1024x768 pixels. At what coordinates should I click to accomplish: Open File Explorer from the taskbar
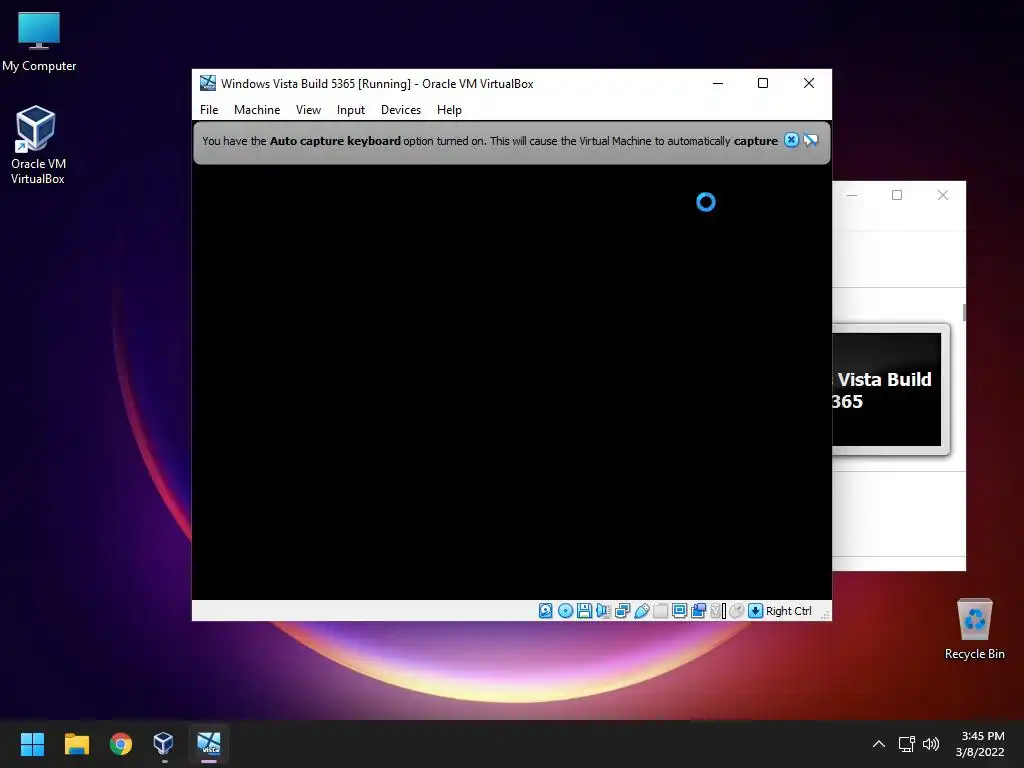tap(76, 743)
